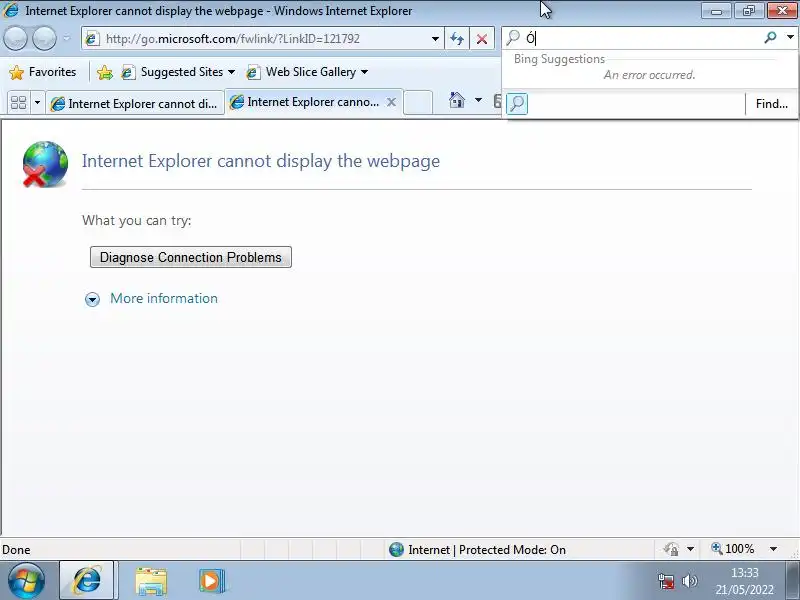Click the search magnifier button
The height and width of the screenshot is (600, 800).
tap(770, 37)
